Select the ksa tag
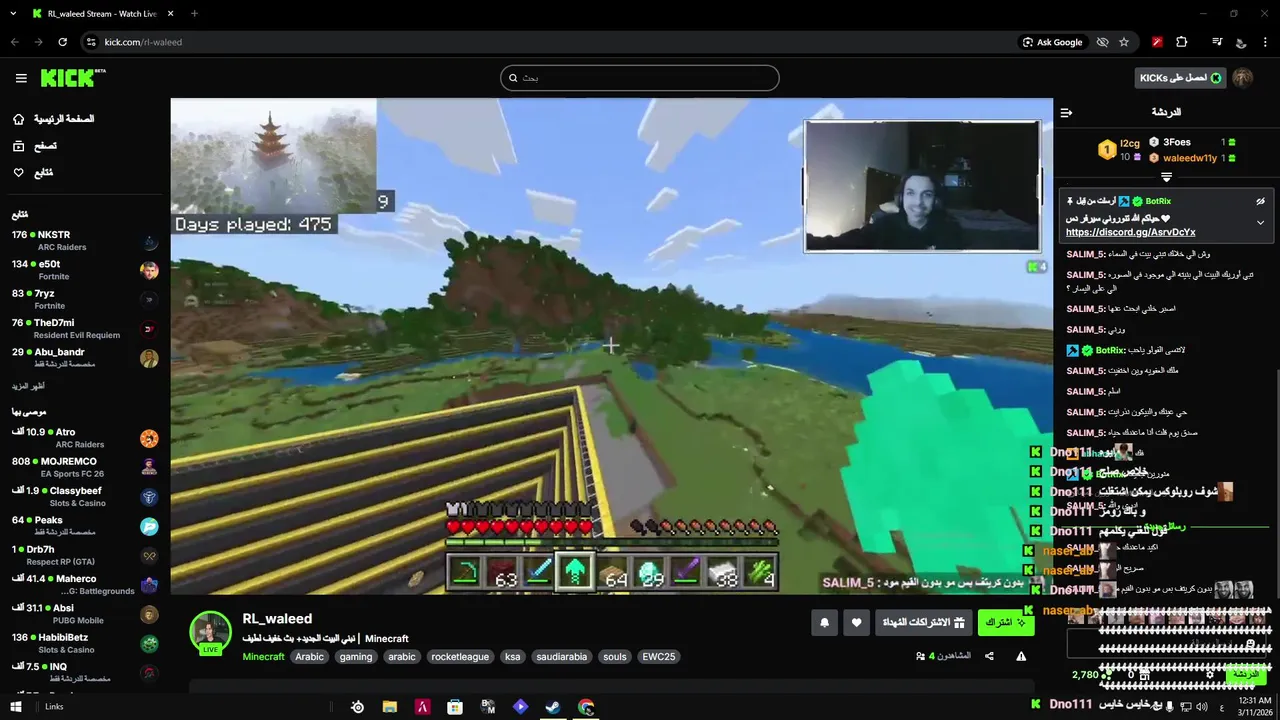This screenshot has height=720, width=1280. point(513,657)
